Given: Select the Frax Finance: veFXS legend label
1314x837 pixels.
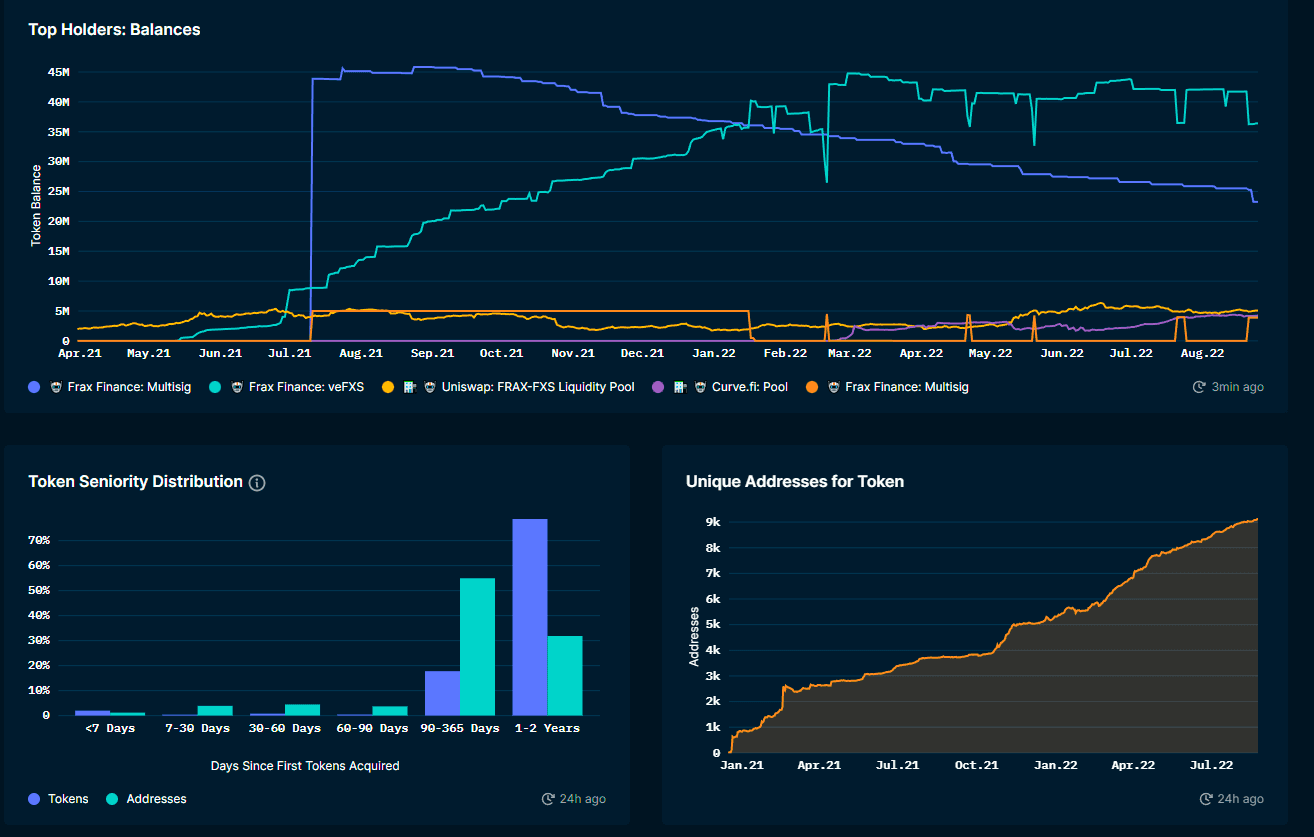Looking at the screenshot, I should pos(306,387).
